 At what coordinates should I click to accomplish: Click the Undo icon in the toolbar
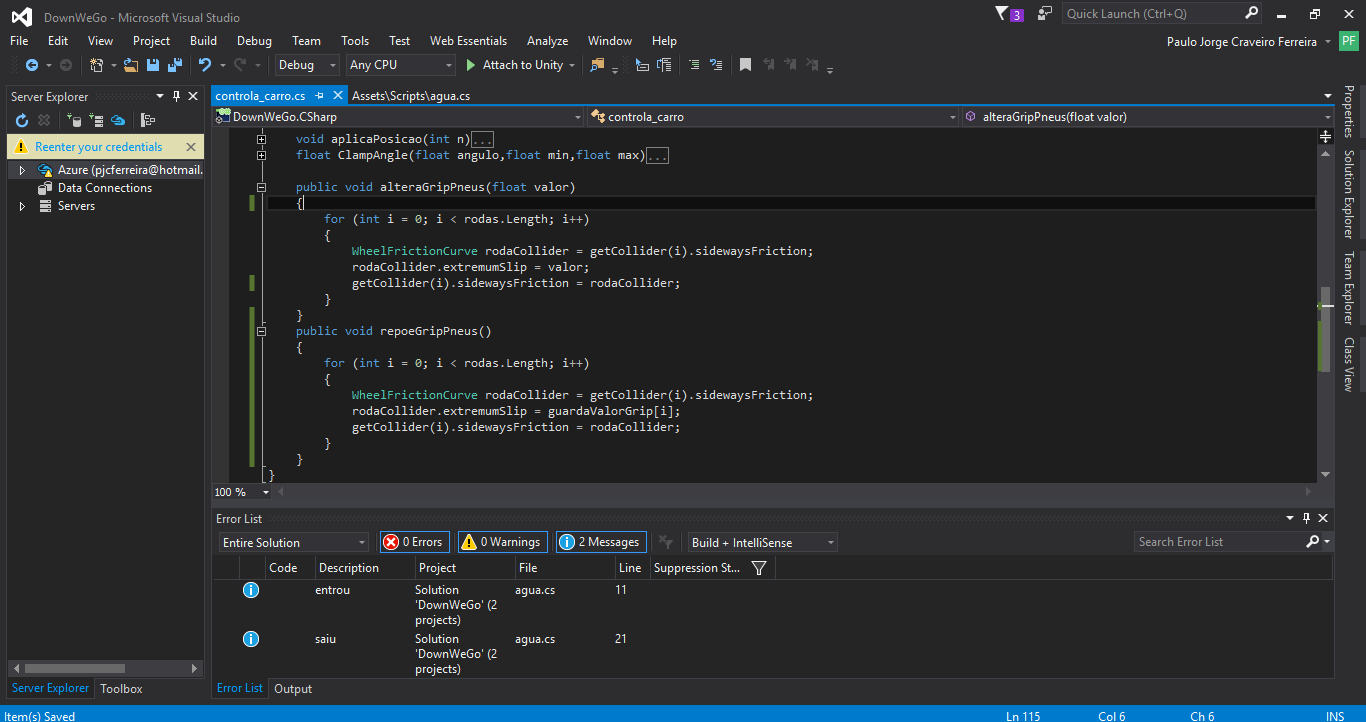pyautogui.click(x=206, y=64)
